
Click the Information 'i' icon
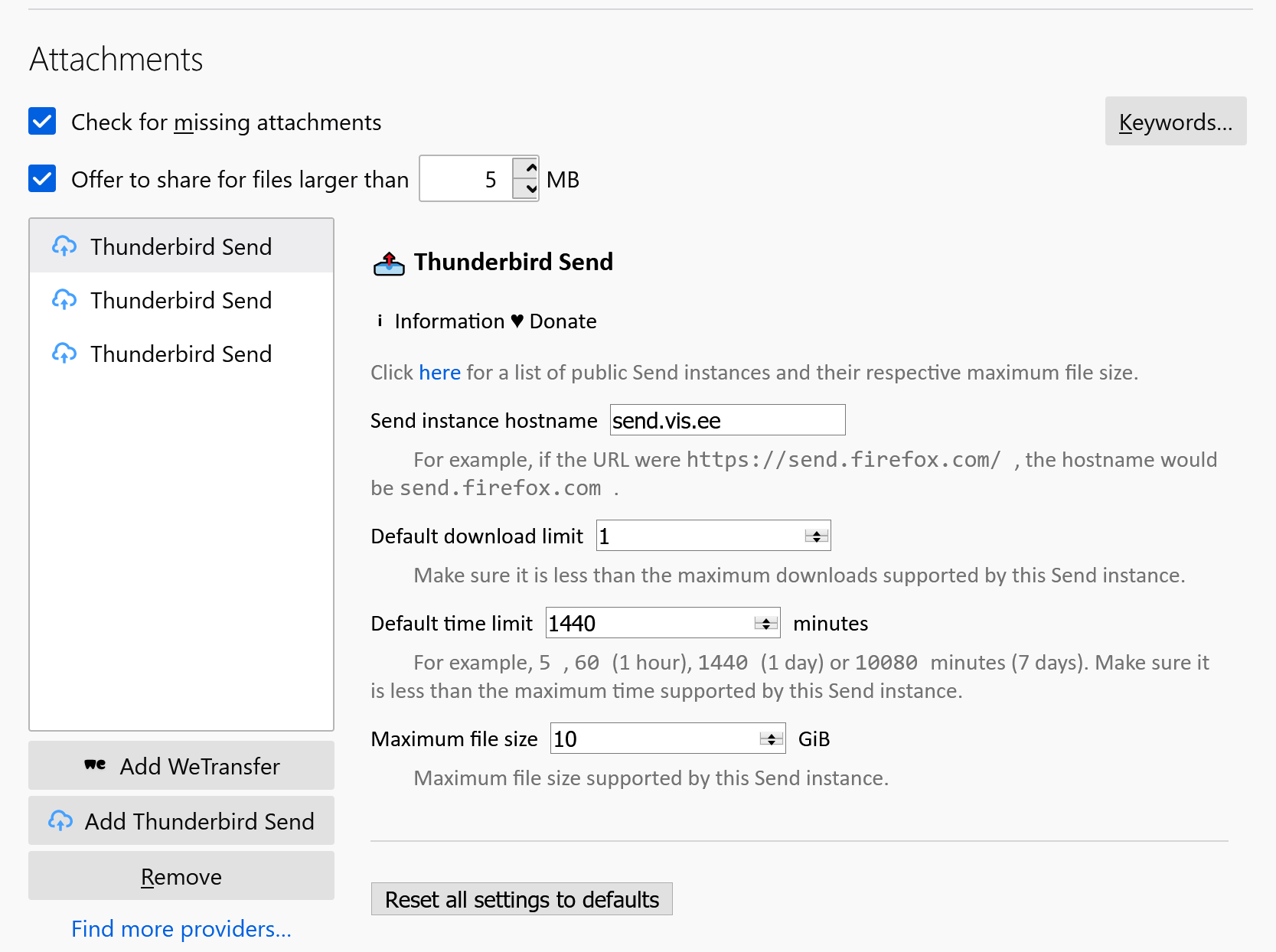[x=380, y=321]
